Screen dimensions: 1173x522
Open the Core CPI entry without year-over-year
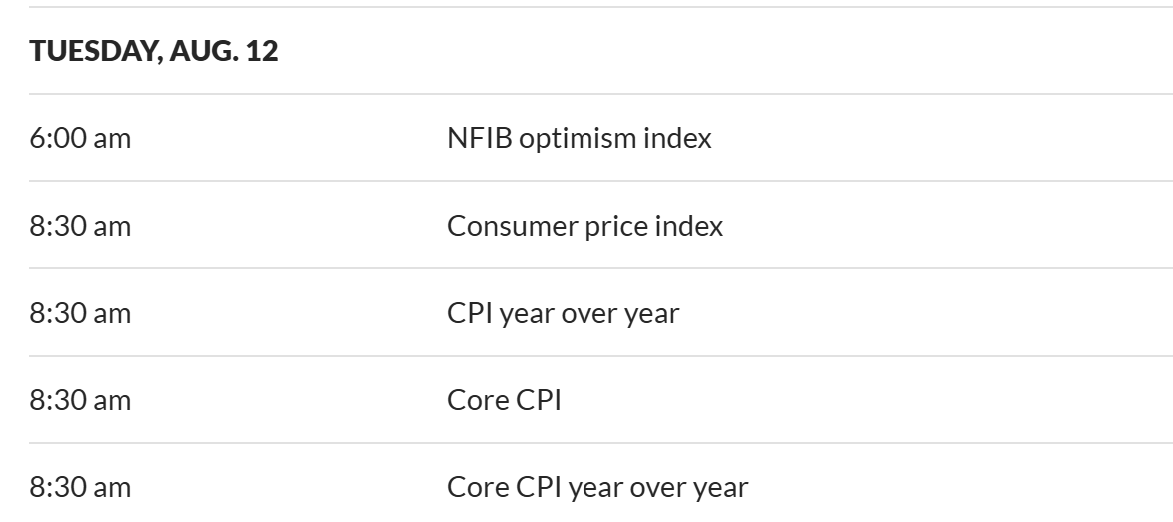(504, 400)
